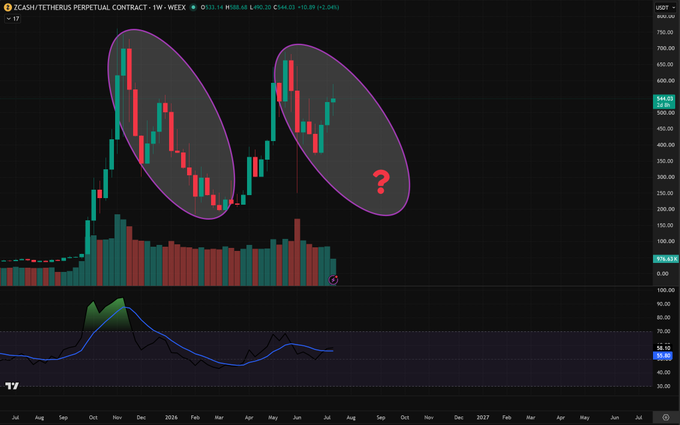680x425 pixels.
Task: Click the 250.00 price axis label
Action: (665, 193)
